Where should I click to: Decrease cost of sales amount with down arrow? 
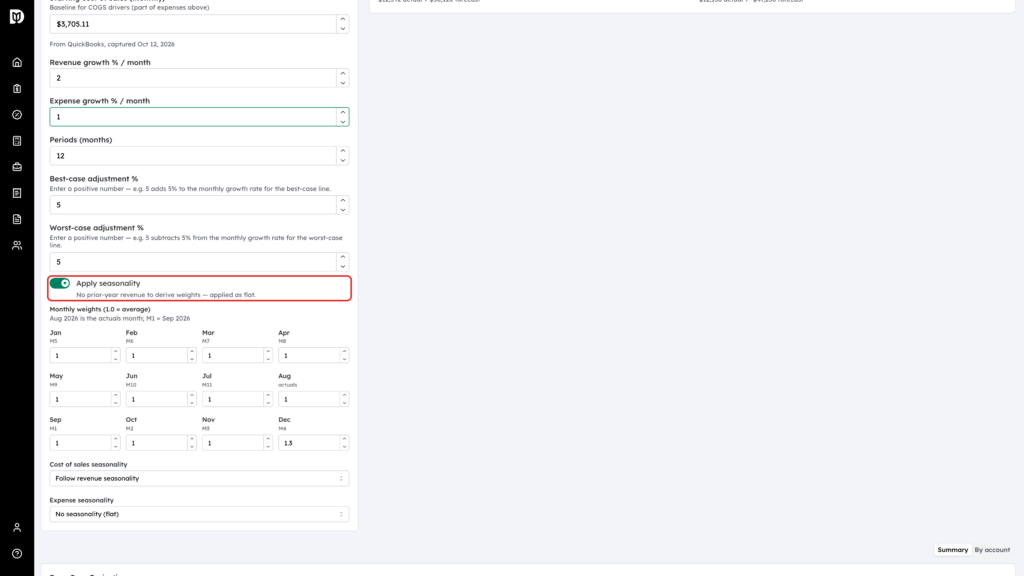[x=343, y=29]
